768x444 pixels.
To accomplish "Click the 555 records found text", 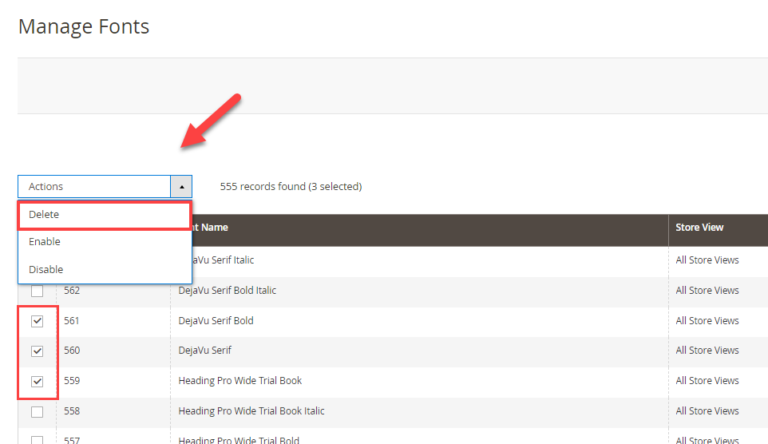I will (x=290, y=187).
